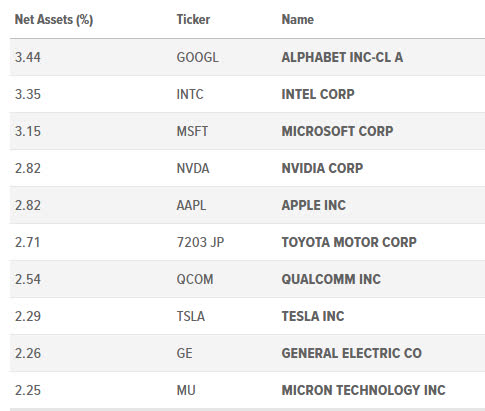Open GENERAL ELECTRIC CO holding
The height and width of the screenshot is (411, 485).
[x=352, y=353]
